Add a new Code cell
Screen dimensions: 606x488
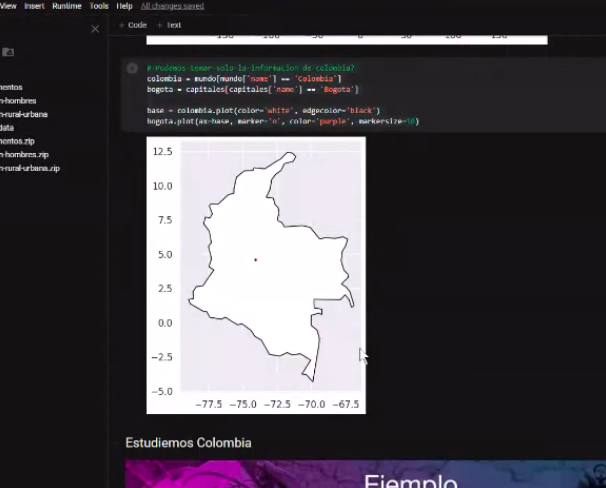133,25
